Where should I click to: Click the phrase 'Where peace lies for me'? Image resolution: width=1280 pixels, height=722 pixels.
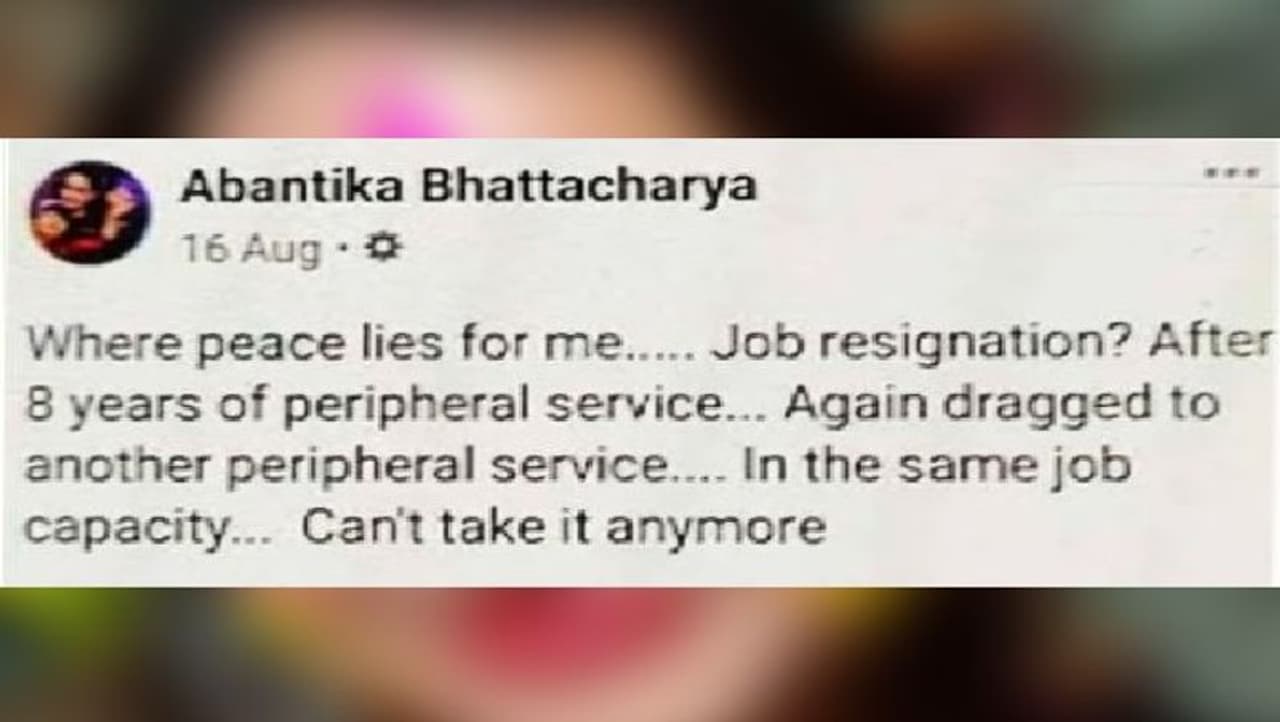coord(325,347)
